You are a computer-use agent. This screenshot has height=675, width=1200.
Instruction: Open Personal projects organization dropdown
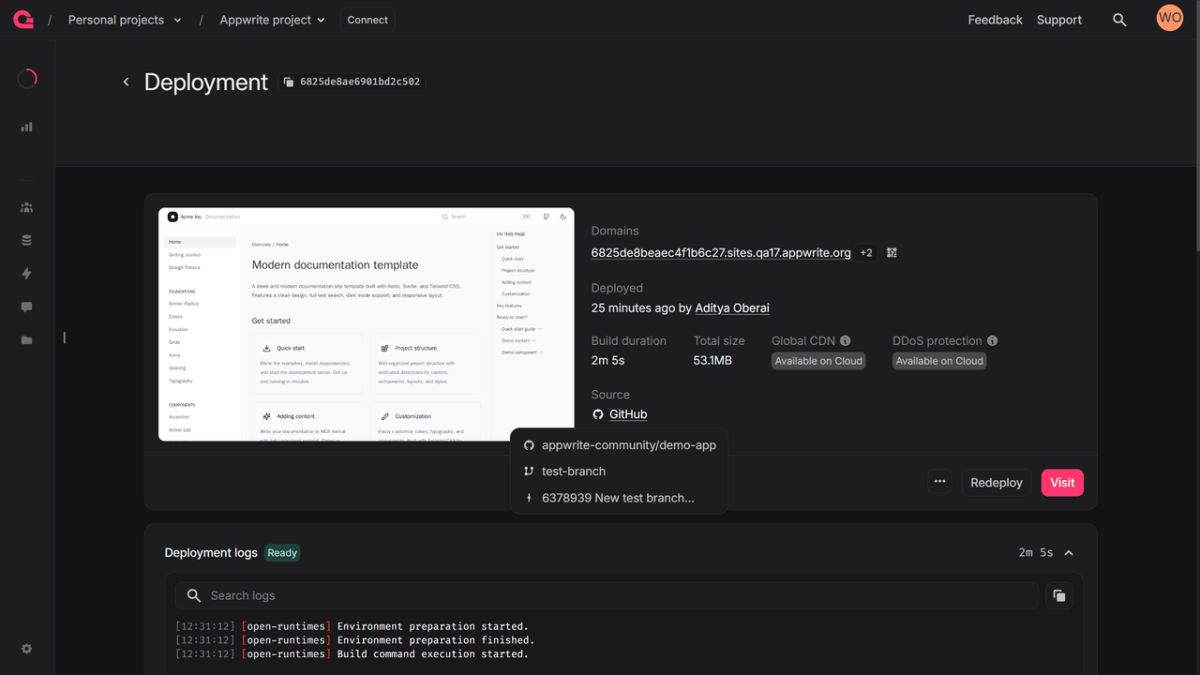(x=125, y=20)
